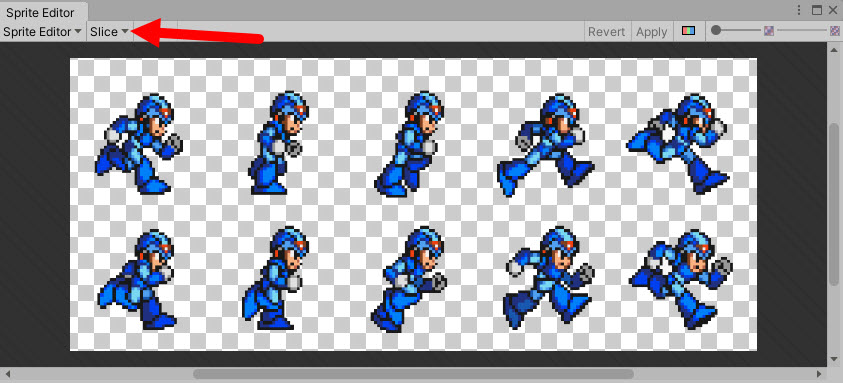Maximize the Sprite Editor window

(x=817, y=10)
